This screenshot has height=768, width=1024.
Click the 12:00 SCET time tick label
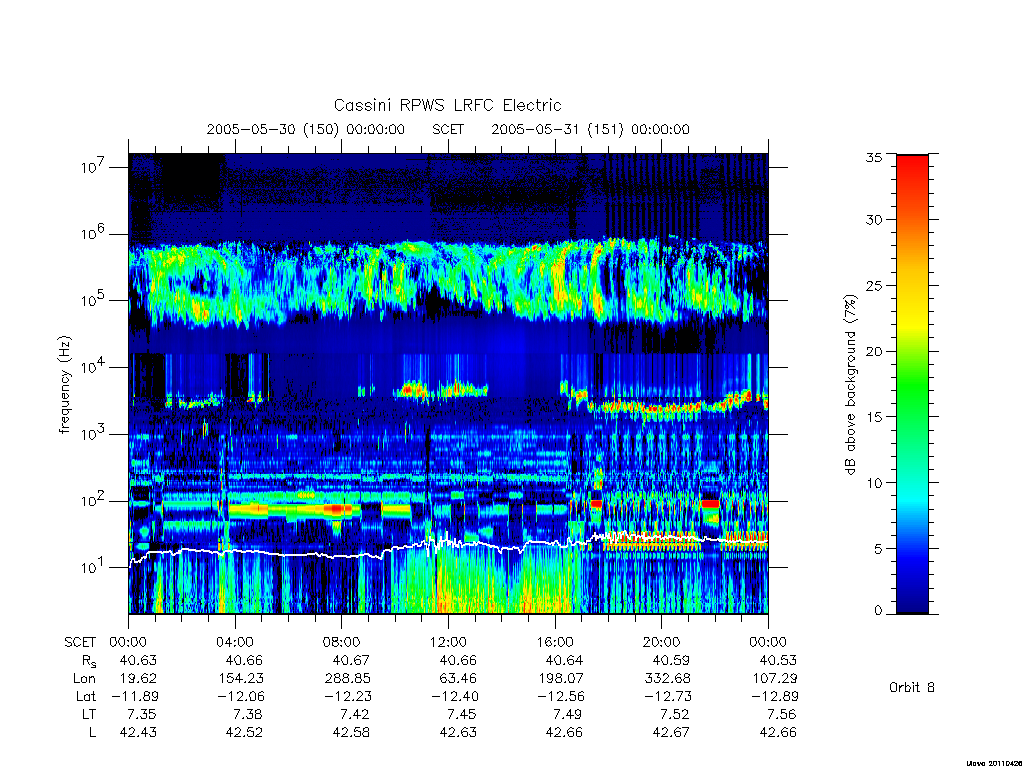(448, 642)
